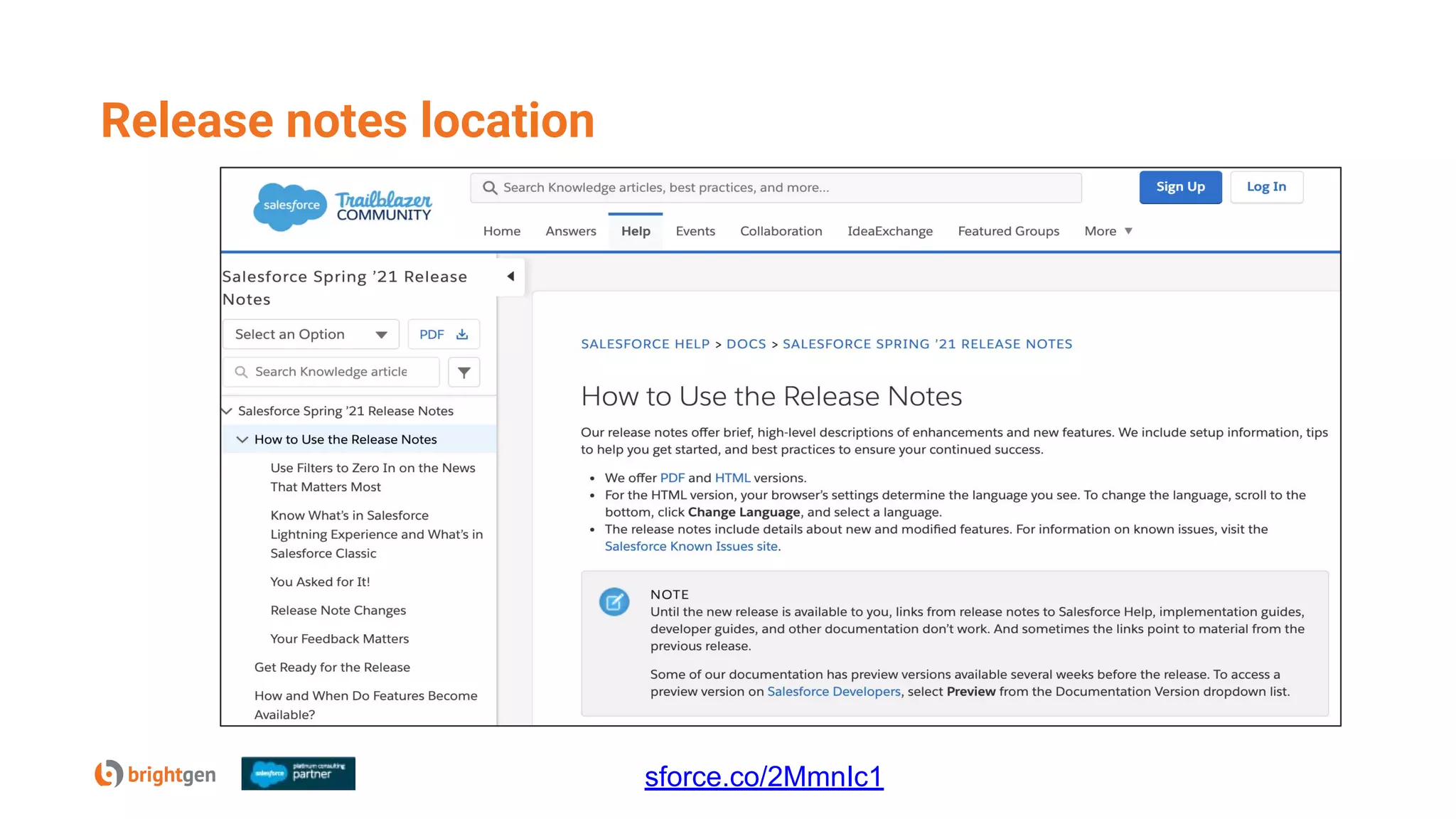Screen dimensions: 1456x819
Task: Open the Events tab
Action: (x=695, y=231)
